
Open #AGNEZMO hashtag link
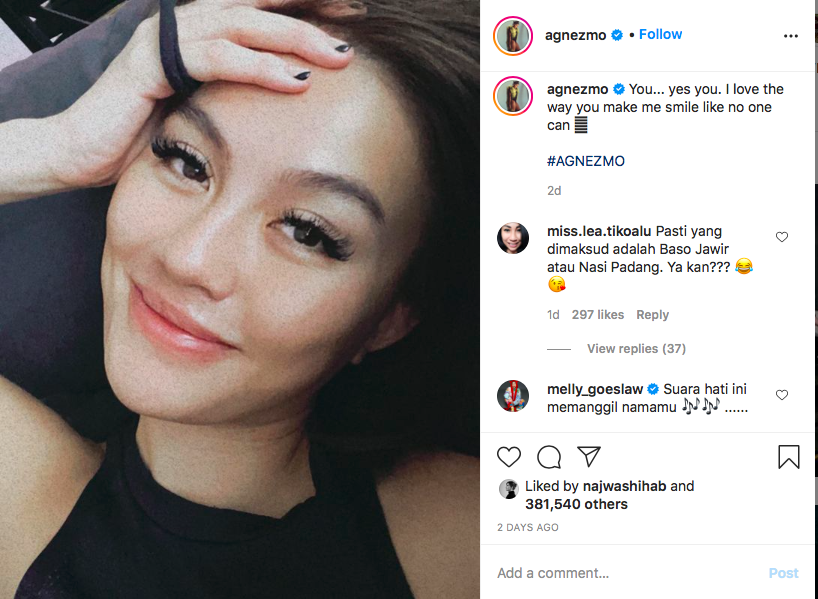(x=586, y=161)
